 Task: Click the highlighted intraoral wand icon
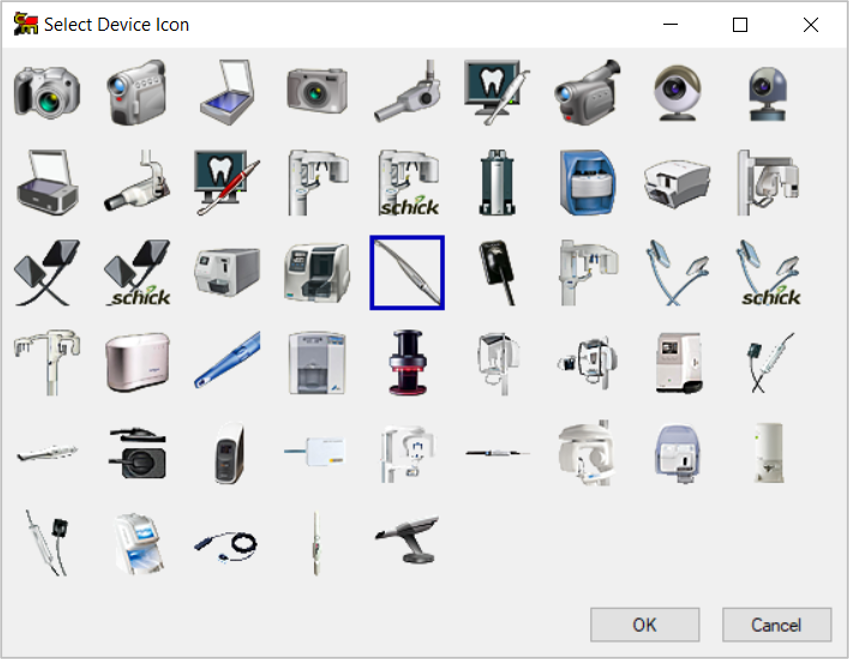[x=407, y=272]
